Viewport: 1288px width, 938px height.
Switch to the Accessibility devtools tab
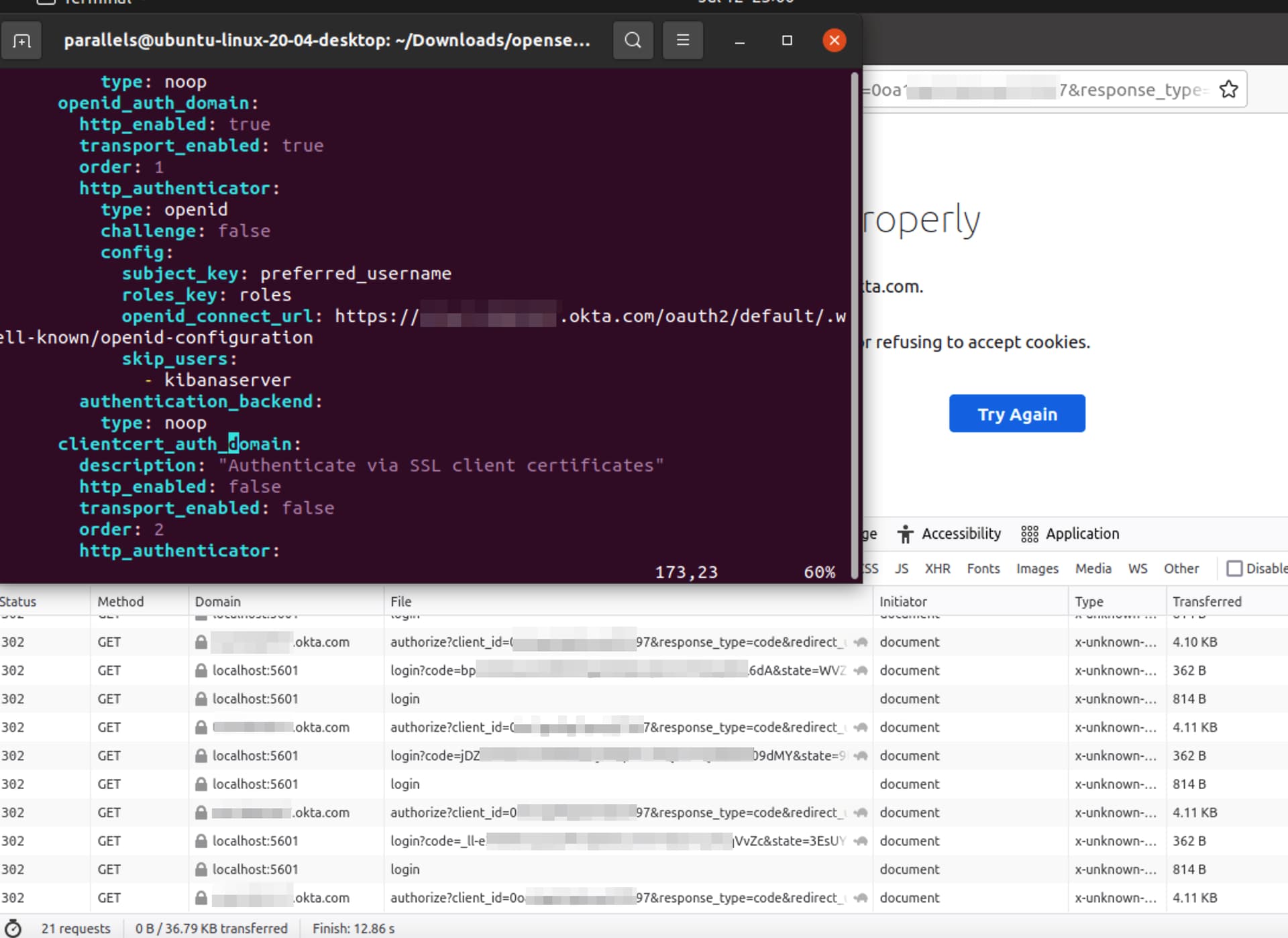point(961,534)
